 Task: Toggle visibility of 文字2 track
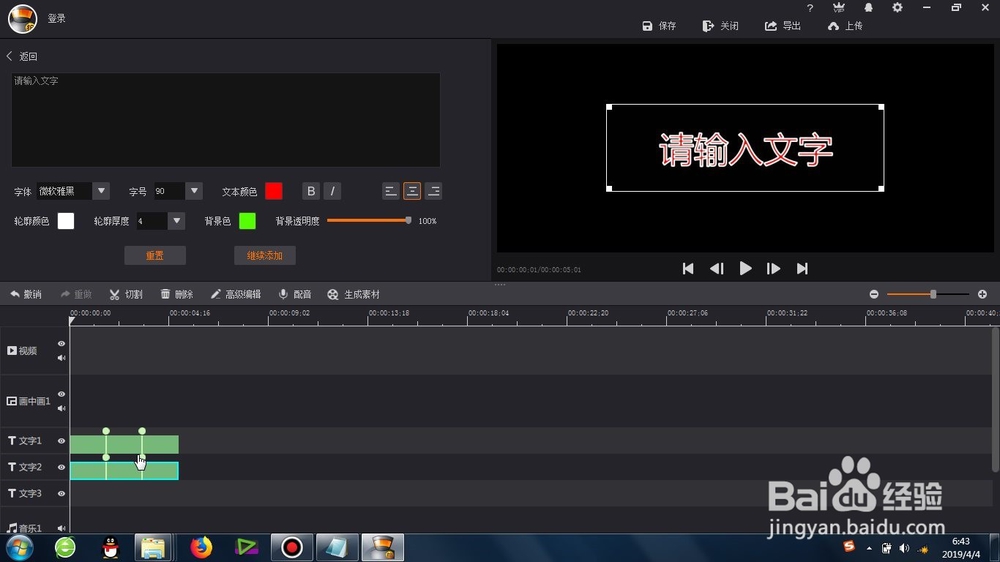click(61, 467)
